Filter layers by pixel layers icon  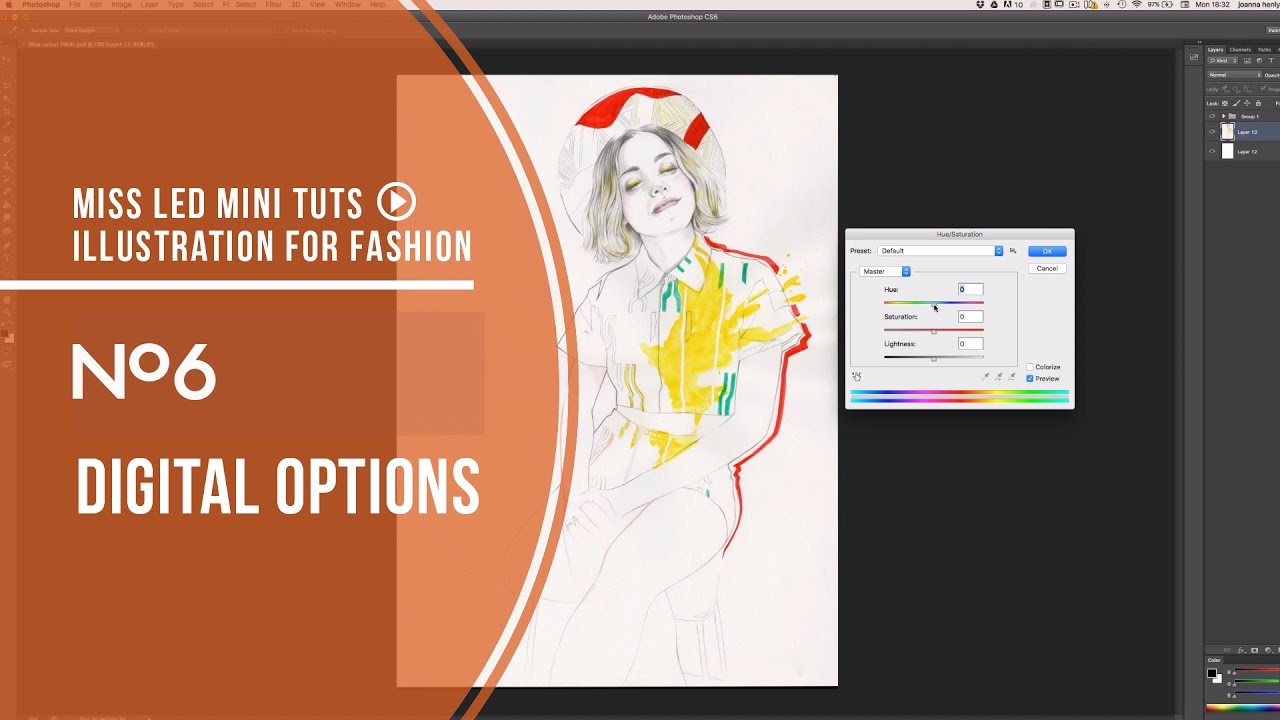click(1247, 61)
